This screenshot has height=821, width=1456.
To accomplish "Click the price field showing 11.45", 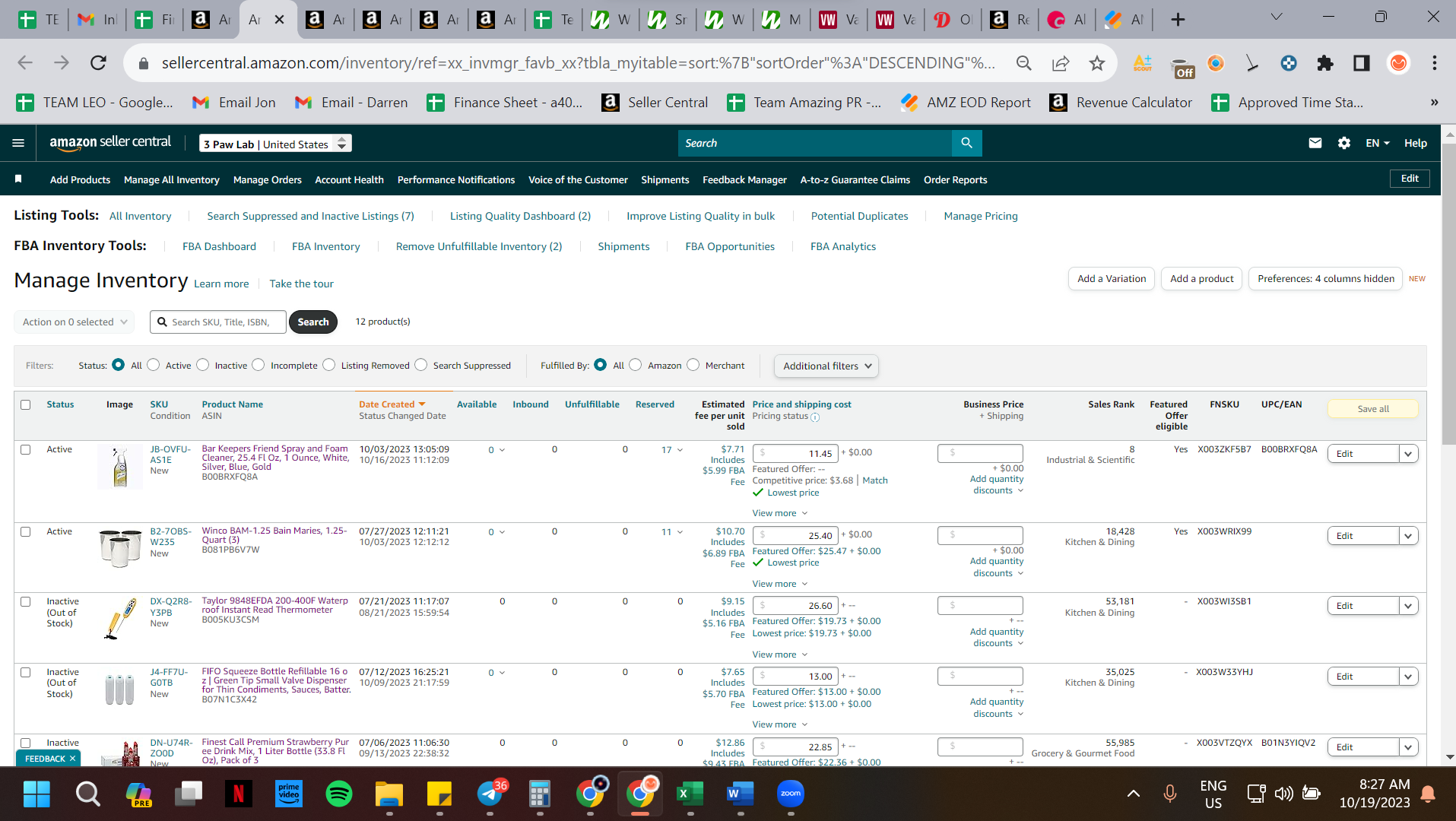I will [x=795, y=453].
